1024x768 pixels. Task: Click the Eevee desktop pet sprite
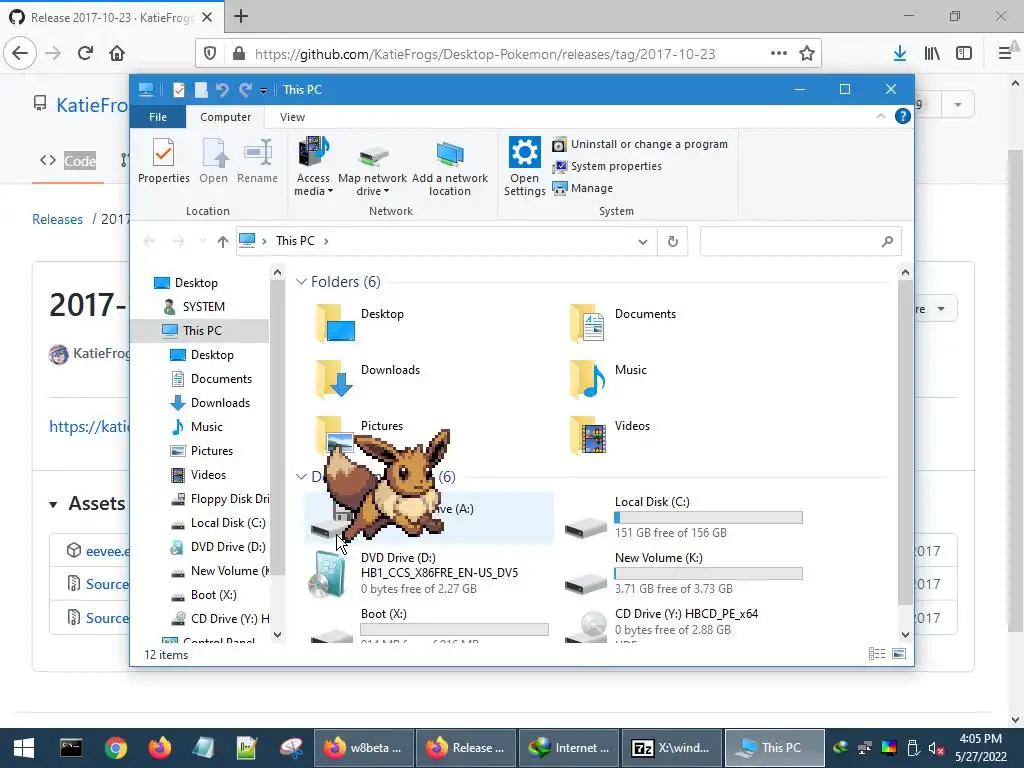click(387, 484)
